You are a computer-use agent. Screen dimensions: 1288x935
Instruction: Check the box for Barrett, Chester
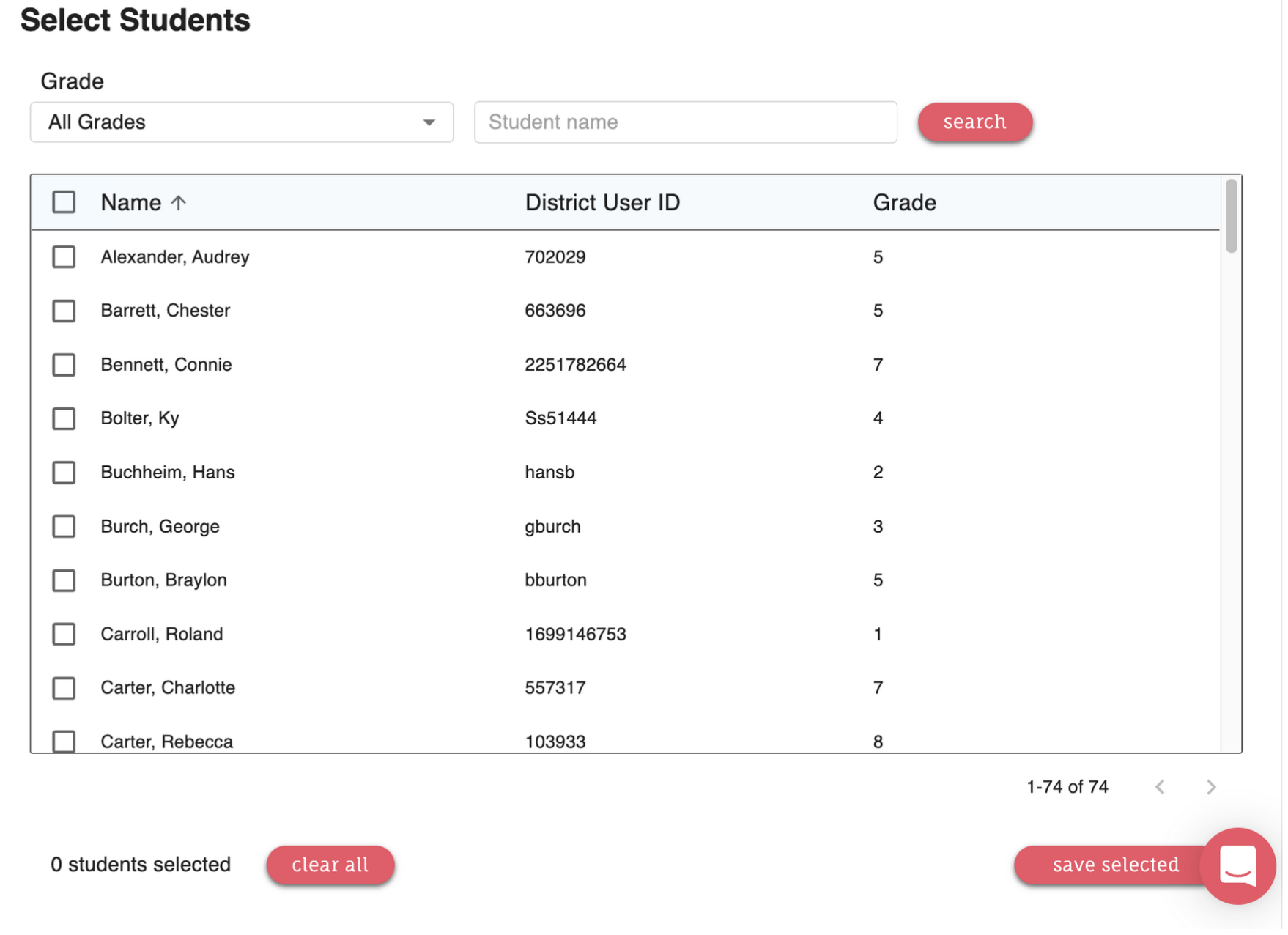(64, 312)
